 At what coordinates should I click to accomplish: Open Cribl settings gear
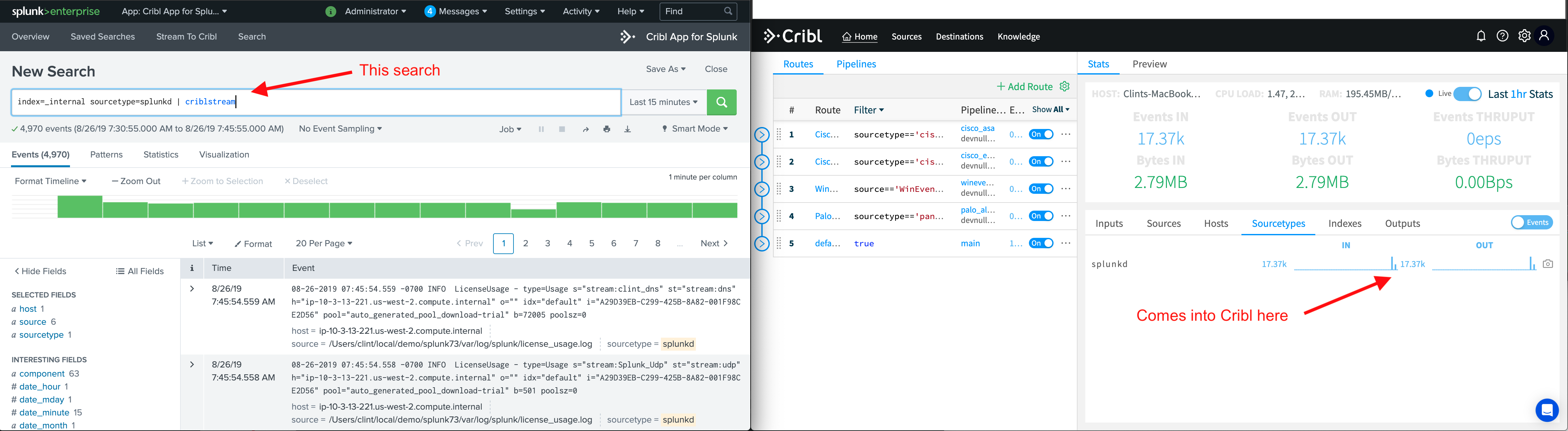coord(1524,35)
